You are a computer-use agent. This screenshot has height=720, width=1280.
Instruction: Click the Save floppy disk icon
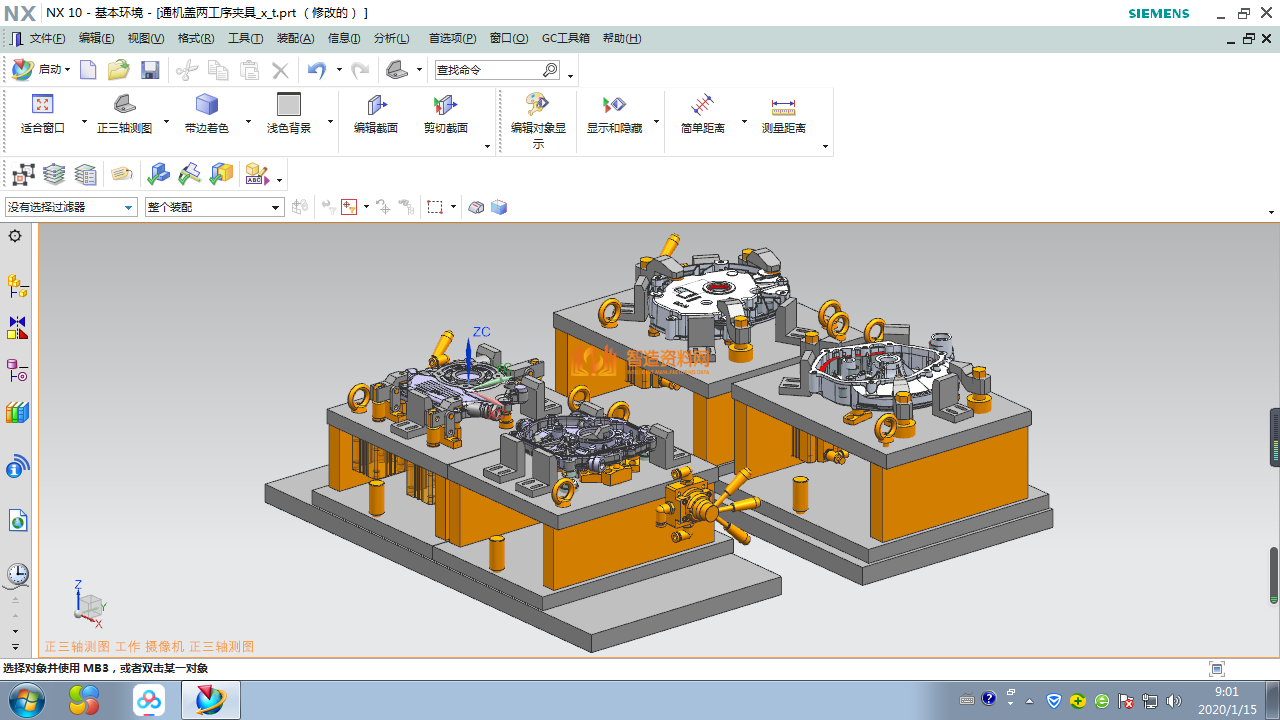tap(150, 70)
